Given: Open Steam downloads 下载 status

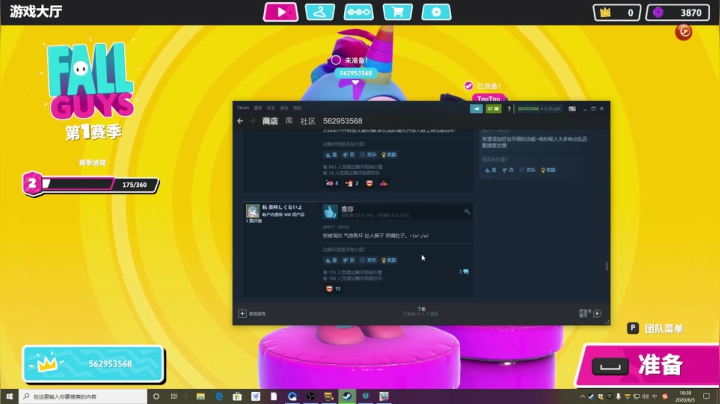Looking at the screenshot, I should (421, 312).
